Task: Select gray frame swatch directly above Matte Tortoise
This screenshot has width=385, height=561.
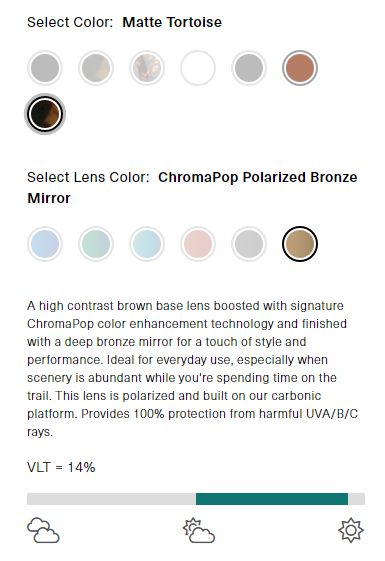Action: 45,68
